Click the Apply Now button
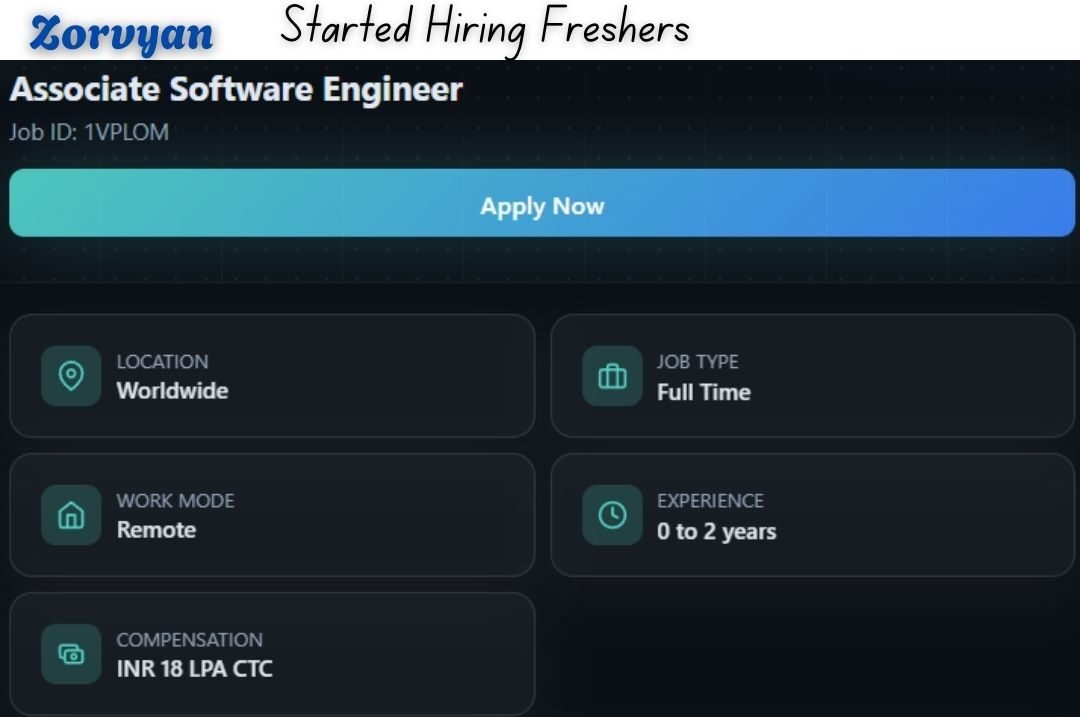The width and height of the screenshot is (1080, 717). (x=541, y=204)
